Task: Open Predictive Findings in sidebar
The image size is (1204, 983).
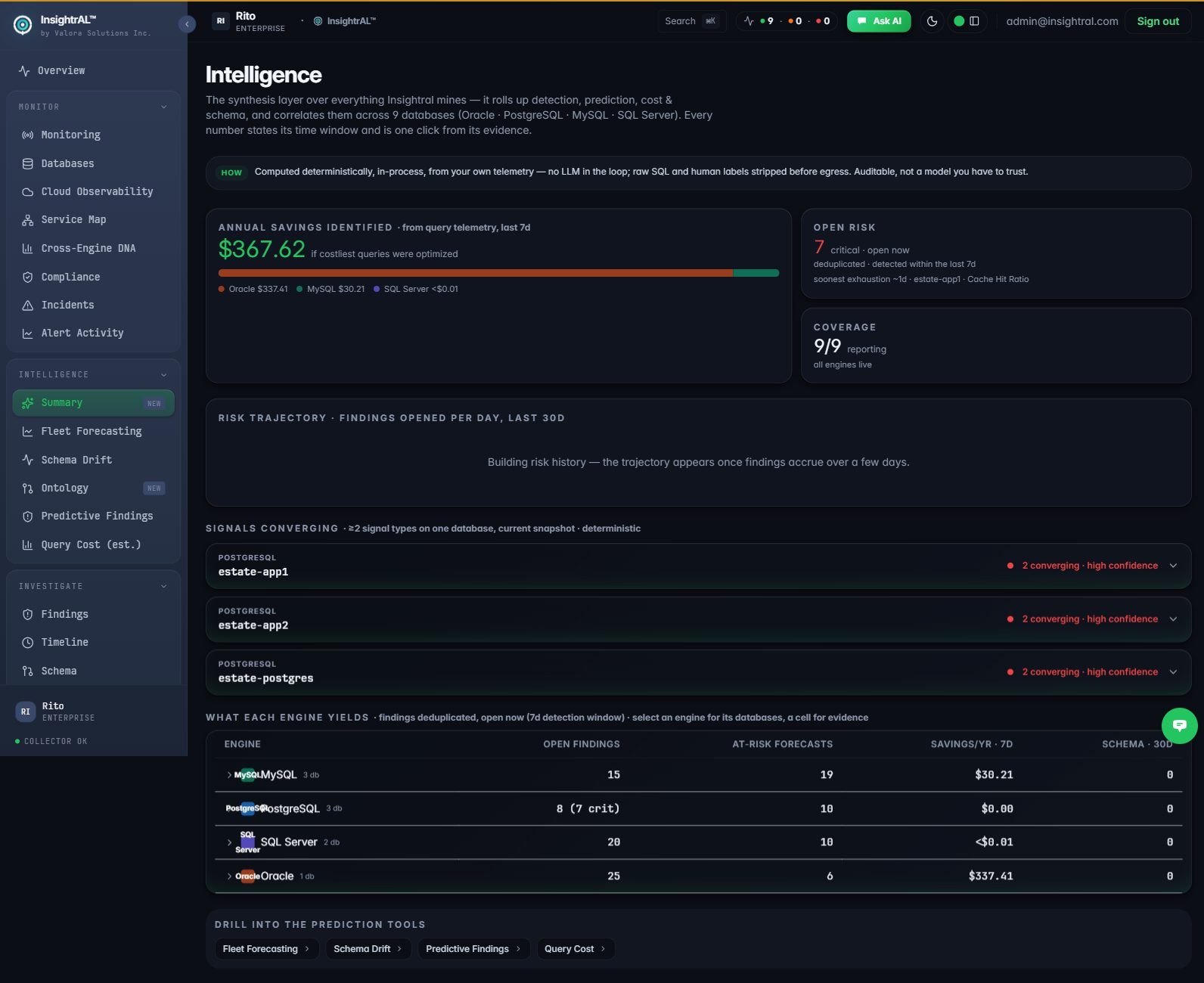Action: click(93, 516)
